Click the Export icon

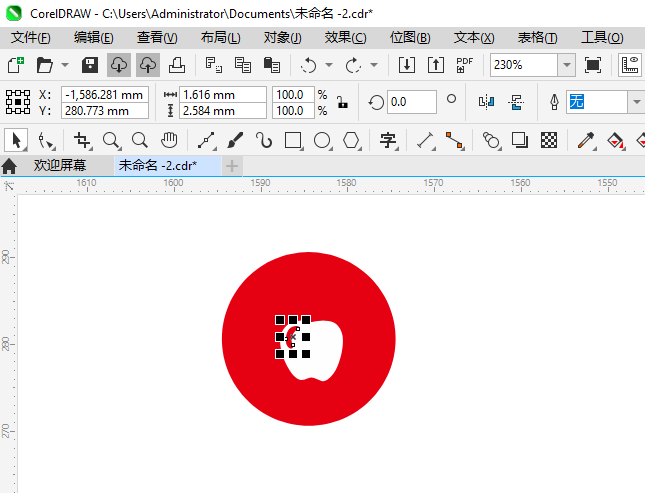tap(436, 65)
